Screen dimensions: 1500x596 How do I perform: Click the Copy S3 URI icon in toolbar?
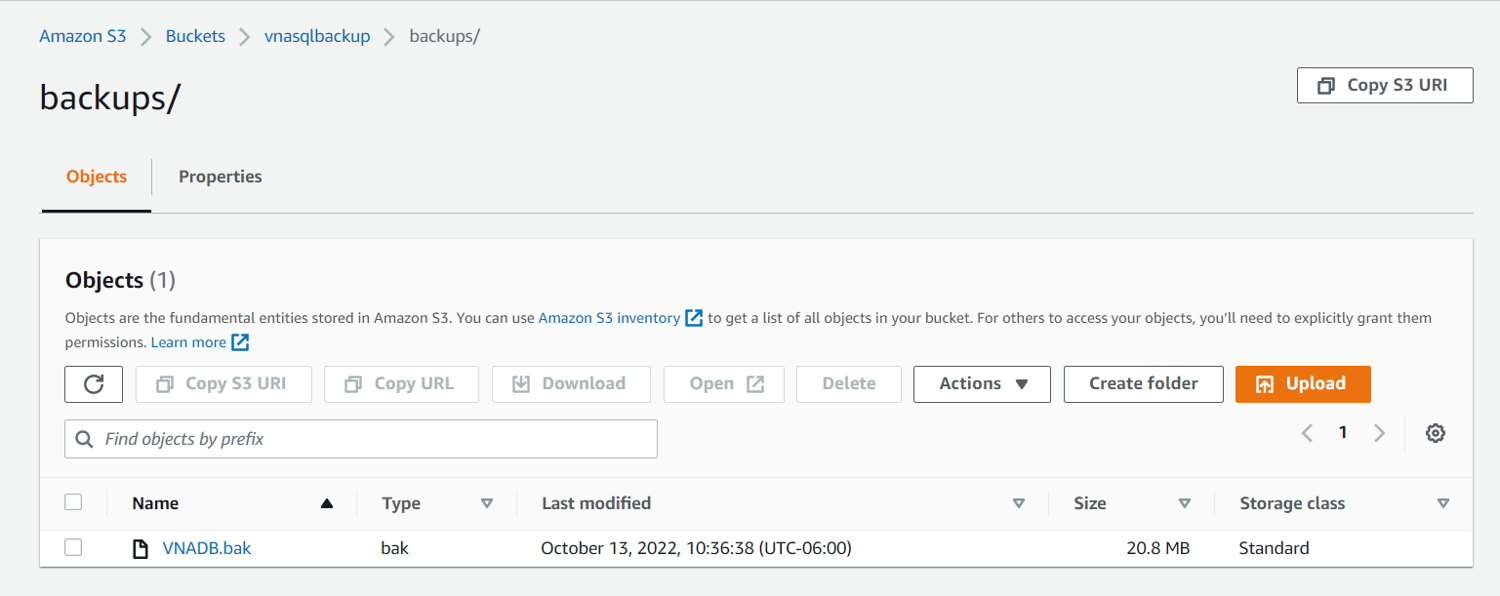click(163, 384)
